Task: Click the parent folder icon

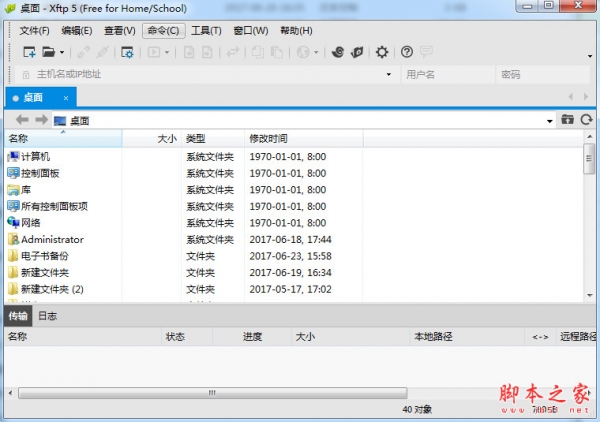Action: (567, 120)
